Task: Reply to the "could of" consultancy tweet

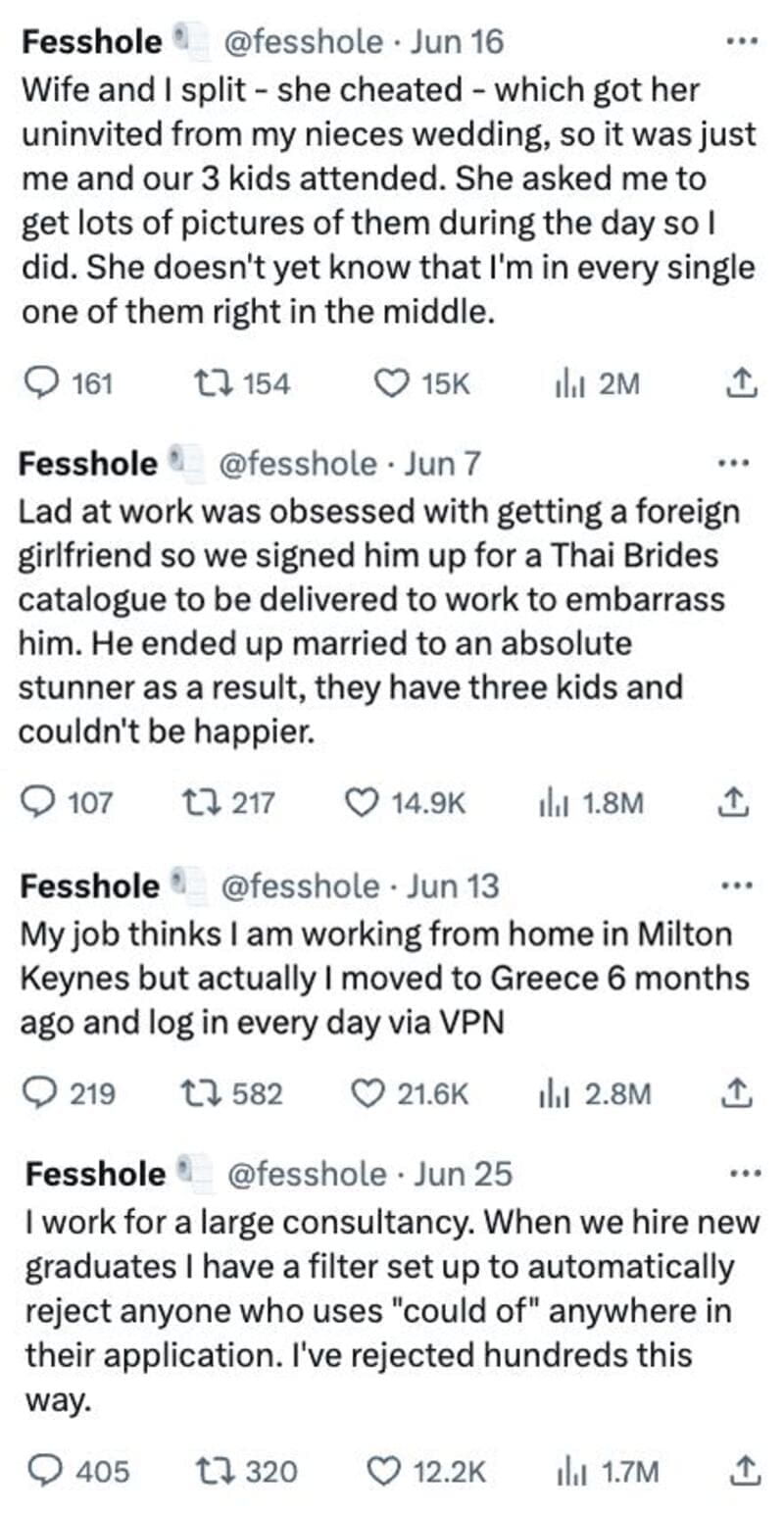Action: (x=44, y=1470)
